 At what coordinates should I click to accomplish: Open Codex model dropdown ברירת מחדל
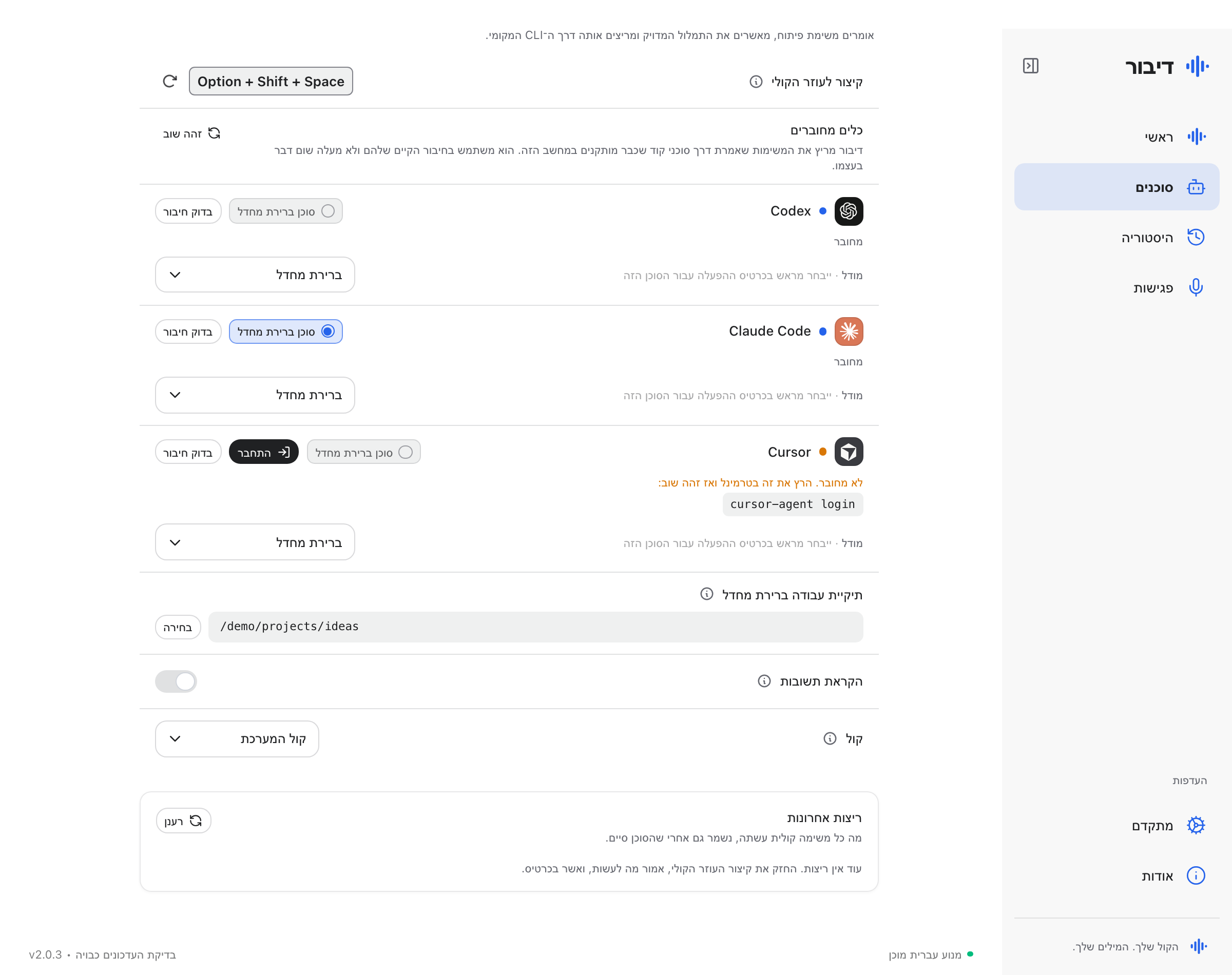[x=255, y=275]
